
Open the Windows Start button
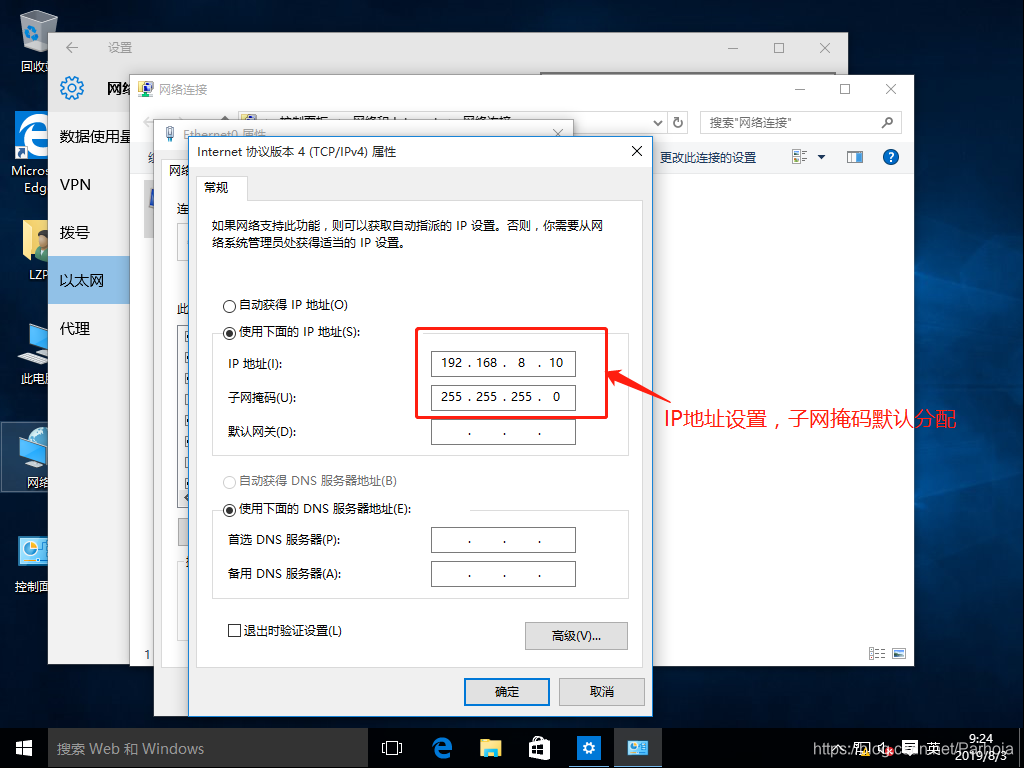point(24,748)
